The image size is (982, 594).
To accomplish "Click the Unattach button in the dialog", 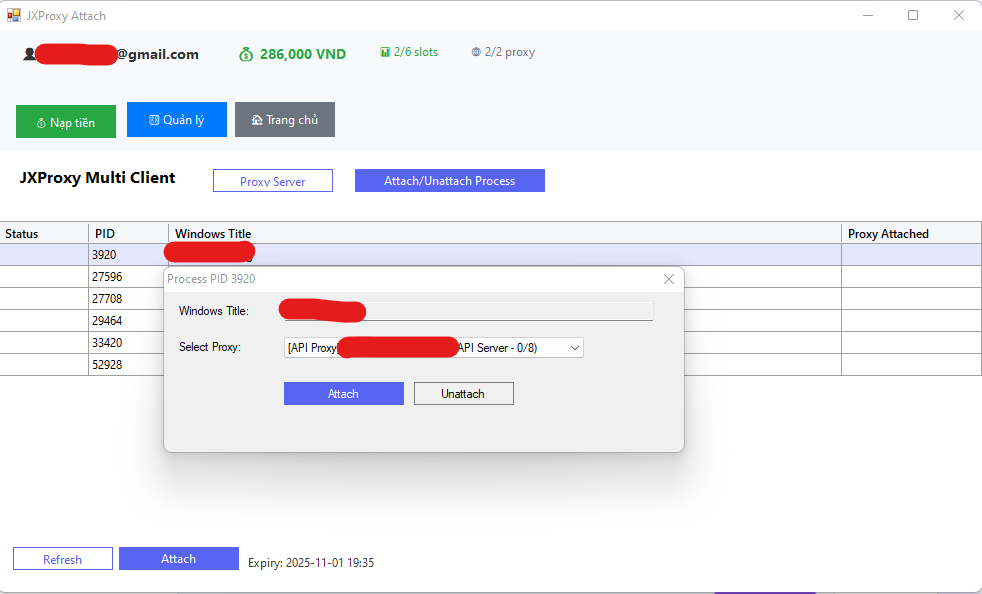I will (463, 393).
